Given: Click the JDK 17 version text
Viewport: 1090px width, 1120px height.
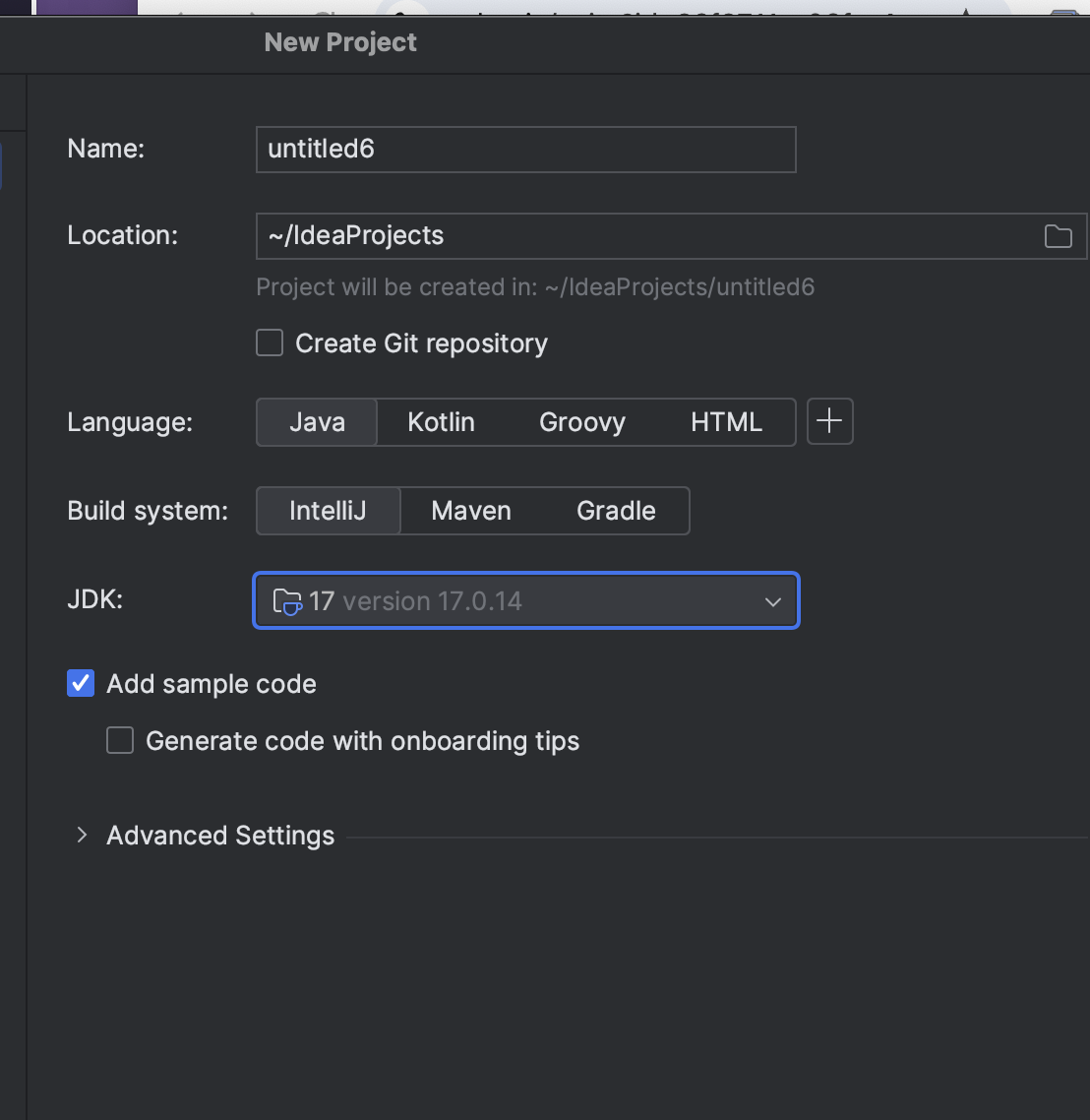Looking at the screenshot, I should pos(415,601).
